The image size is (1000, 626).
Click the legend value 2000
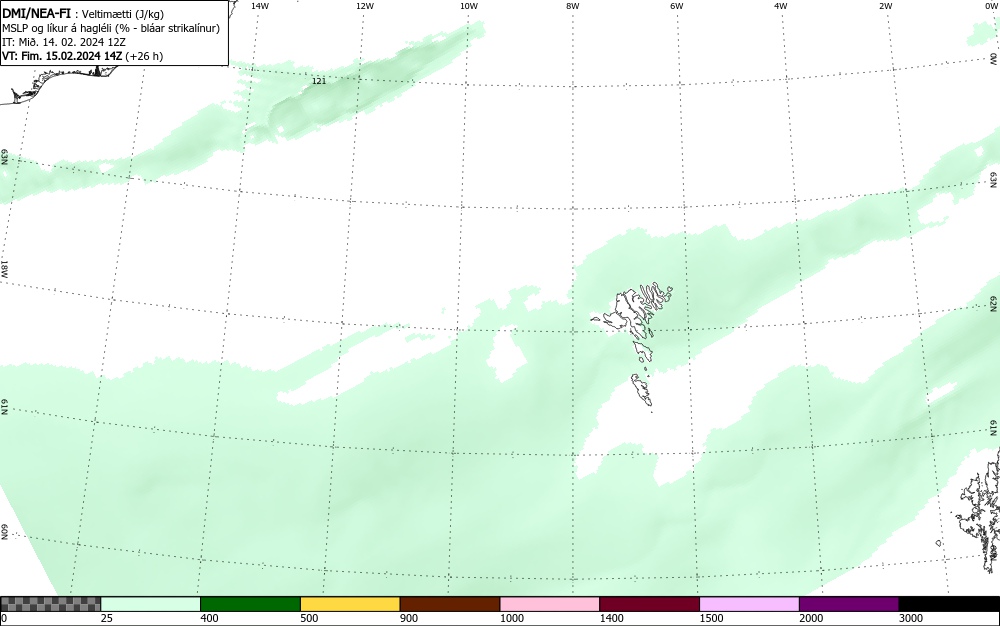811,618
